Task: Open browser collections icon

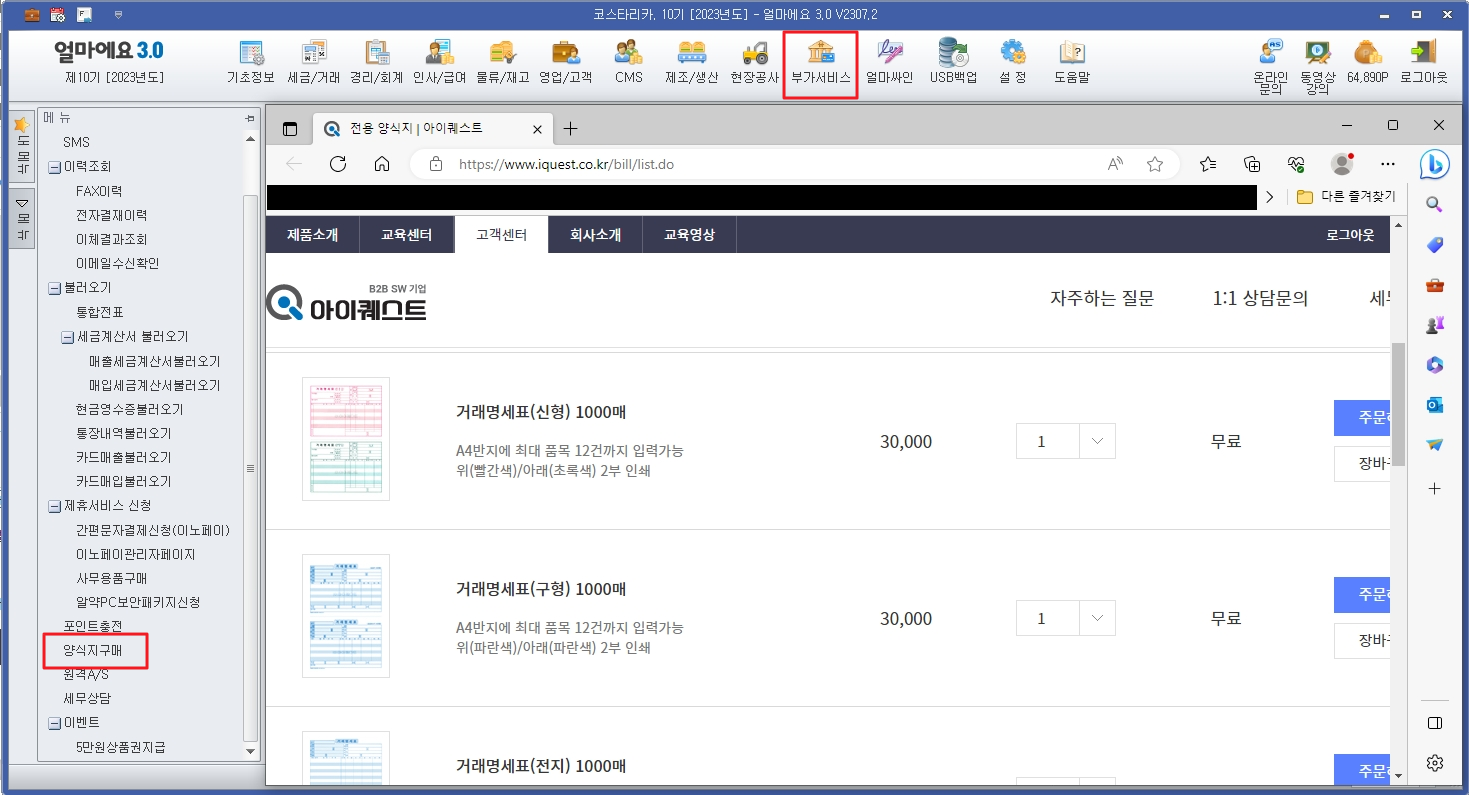Action: pyautogui.click(x=1252, y=164)
